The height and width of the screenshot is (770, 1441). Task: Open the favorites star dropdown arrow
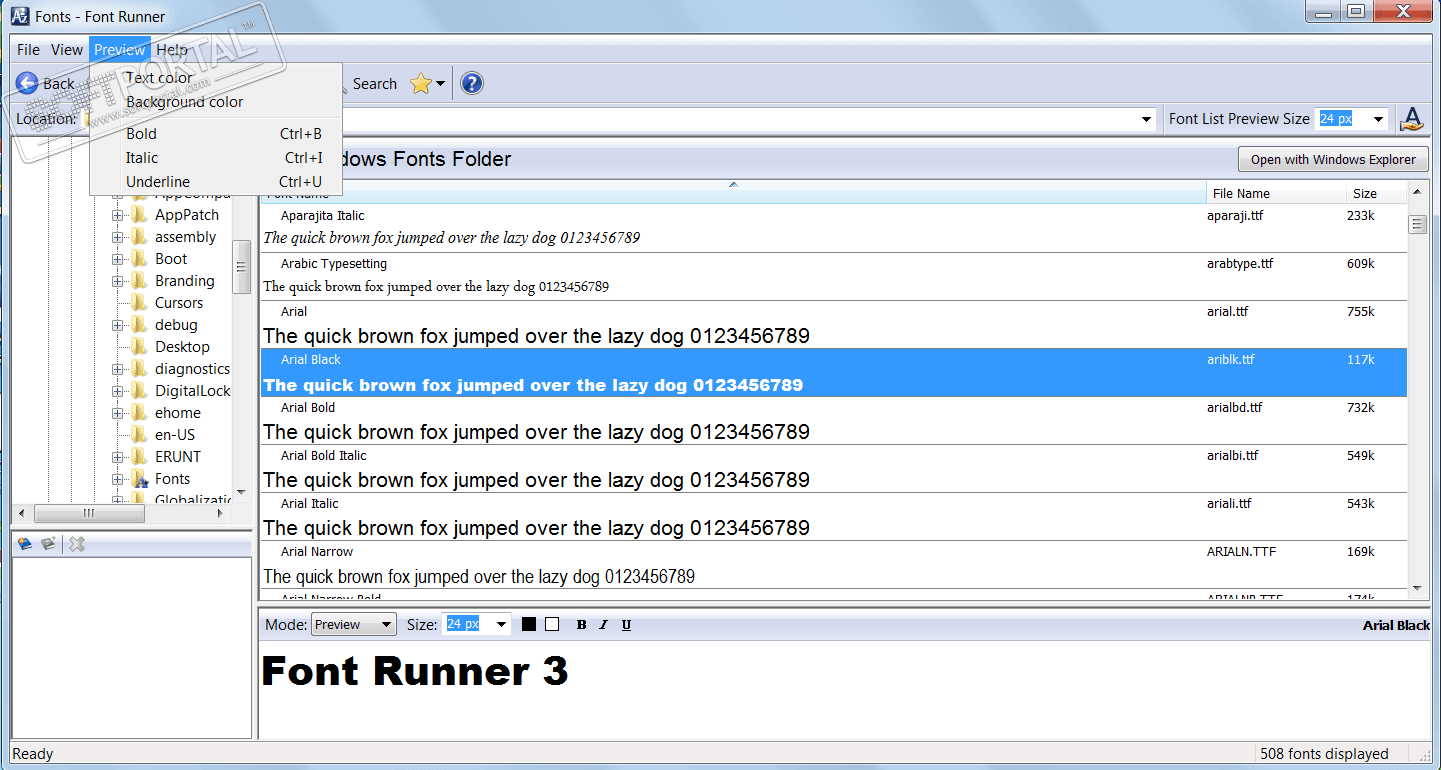(440, 85)
